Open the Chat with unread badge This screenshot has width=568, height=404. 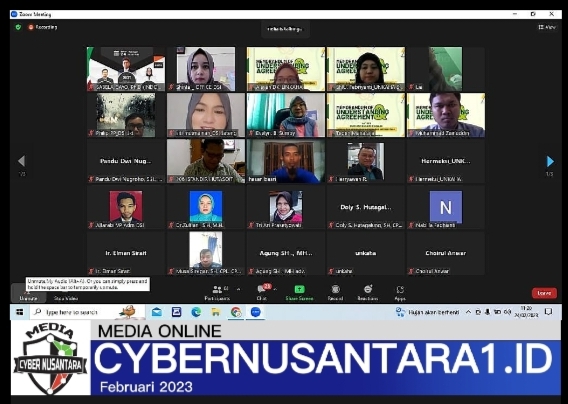(262, 293)
